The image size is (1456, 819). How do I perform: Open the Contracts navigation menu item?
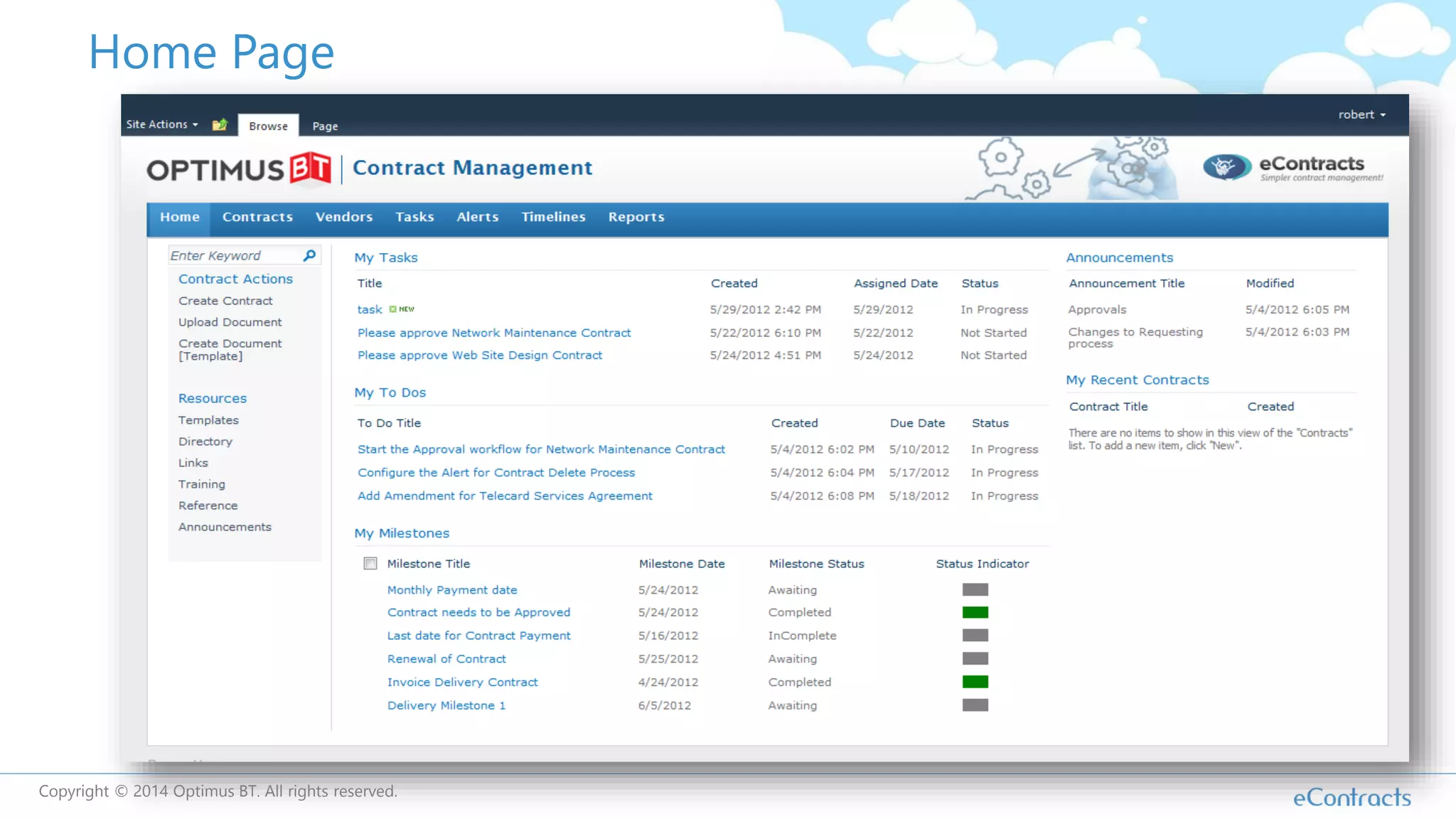[x=257, y=217]
